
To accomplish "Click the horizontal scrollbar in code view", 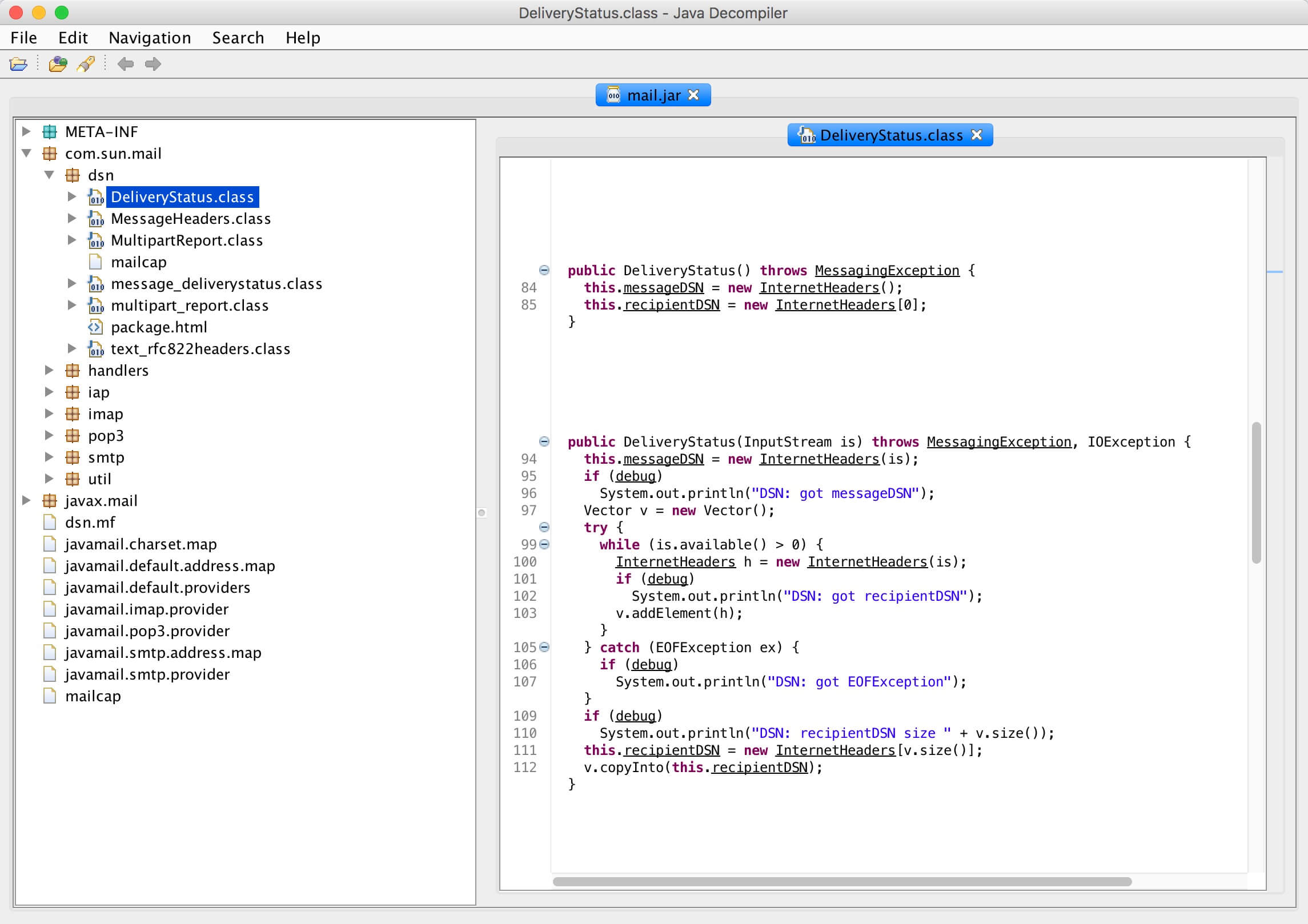I will [842, 882].
